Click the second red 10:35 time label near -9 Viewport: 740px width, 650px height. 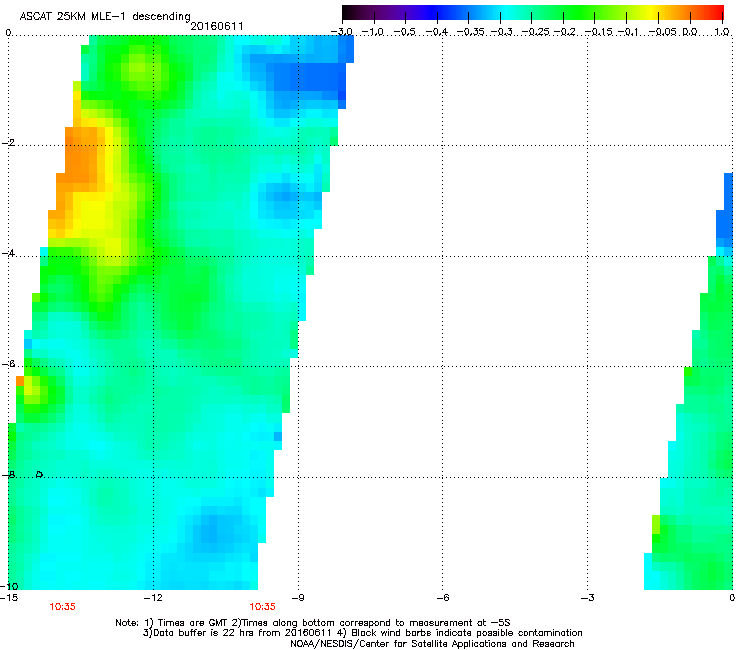[262, 607]
